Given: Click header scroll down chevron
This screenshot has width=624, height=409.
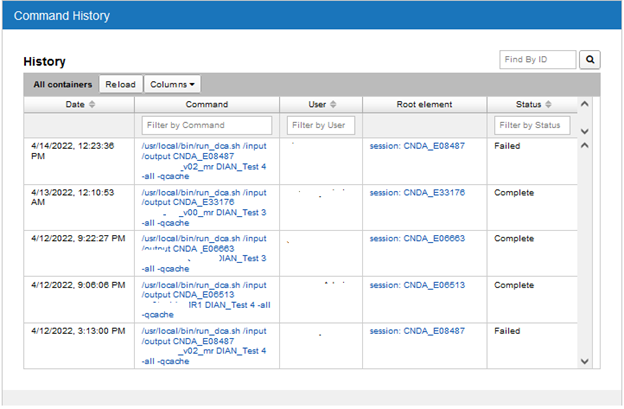Looking at the screenshot, I should pyautogui.click(x=584, y=131).
